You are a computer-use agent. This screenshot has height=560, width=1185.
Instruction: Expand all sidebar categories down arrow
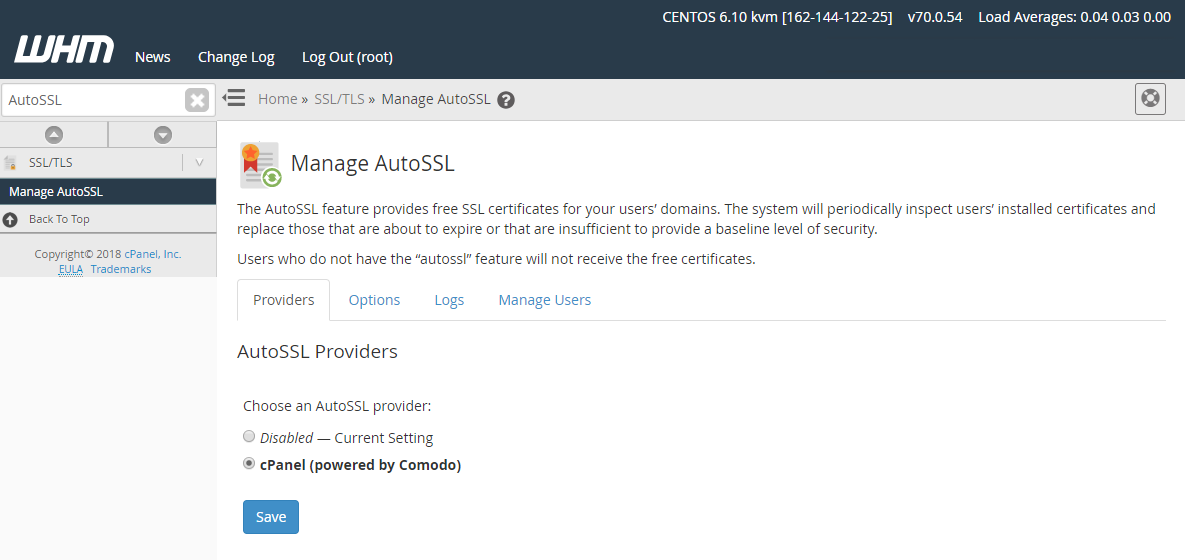(163, 135)
